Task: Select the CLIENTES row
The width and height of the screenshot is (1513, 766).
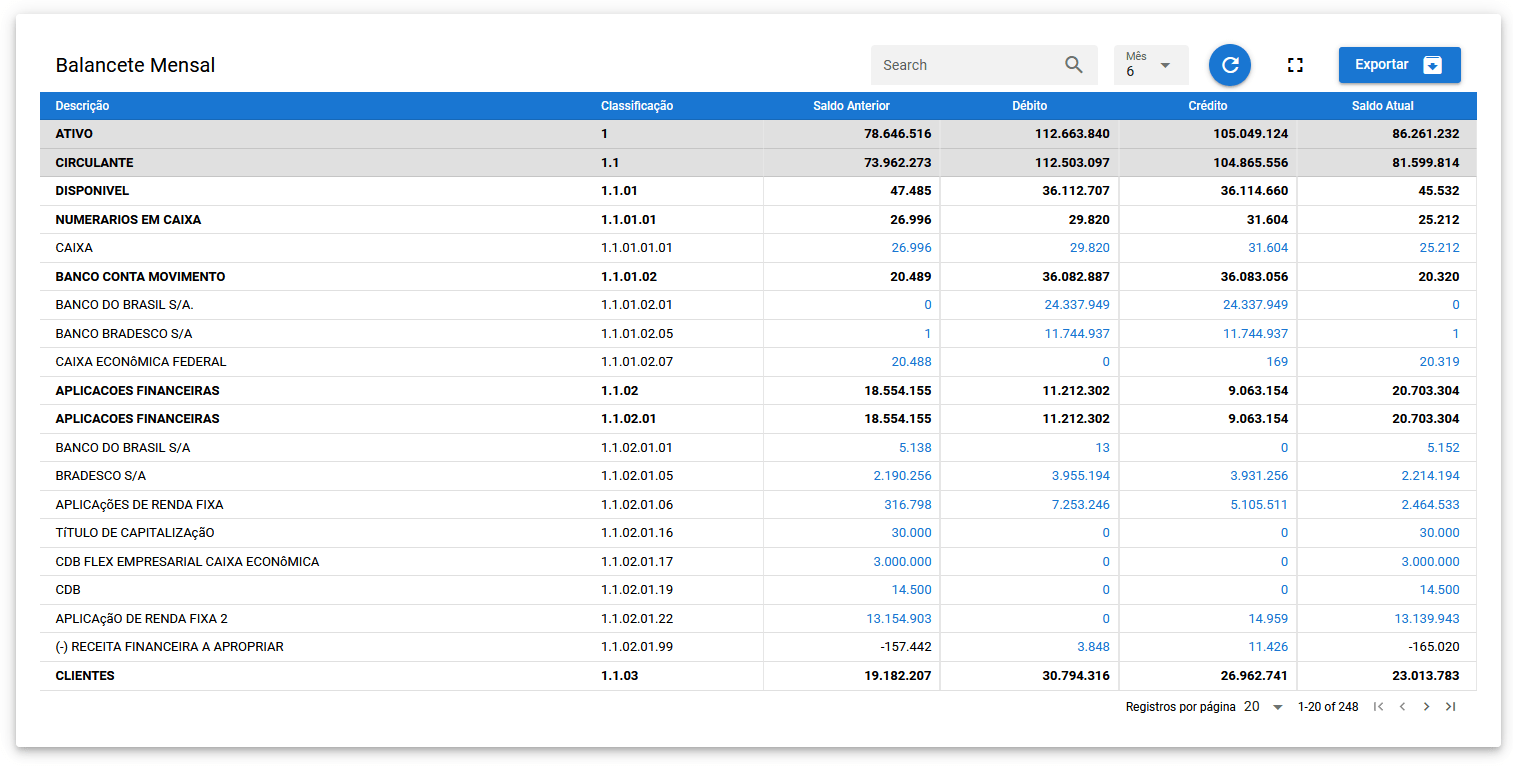Action: tap(85, 676)
